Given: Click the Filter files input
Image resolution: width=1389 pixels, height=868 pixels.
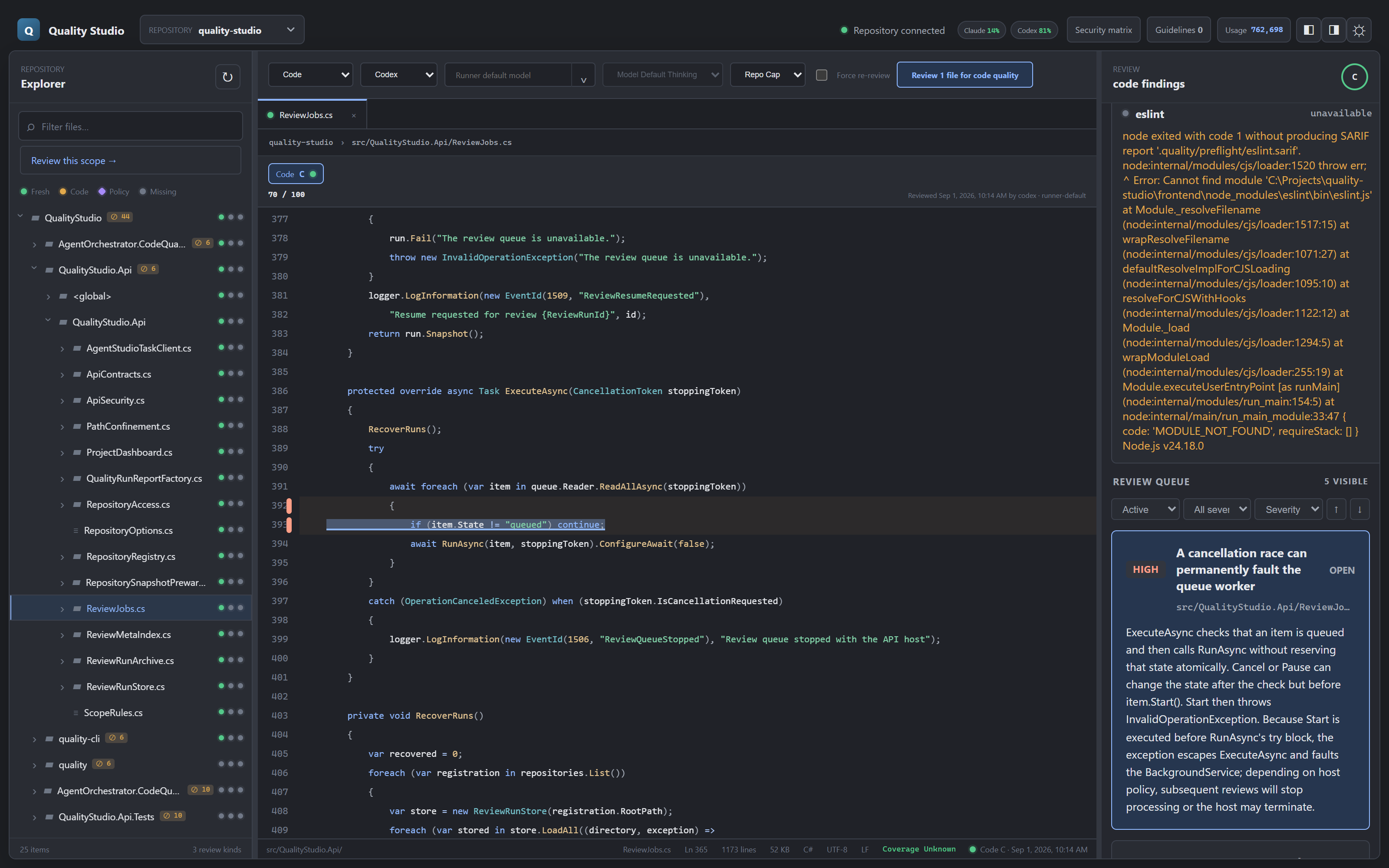Looking at the screenshot, I should [x=130, y=126].
